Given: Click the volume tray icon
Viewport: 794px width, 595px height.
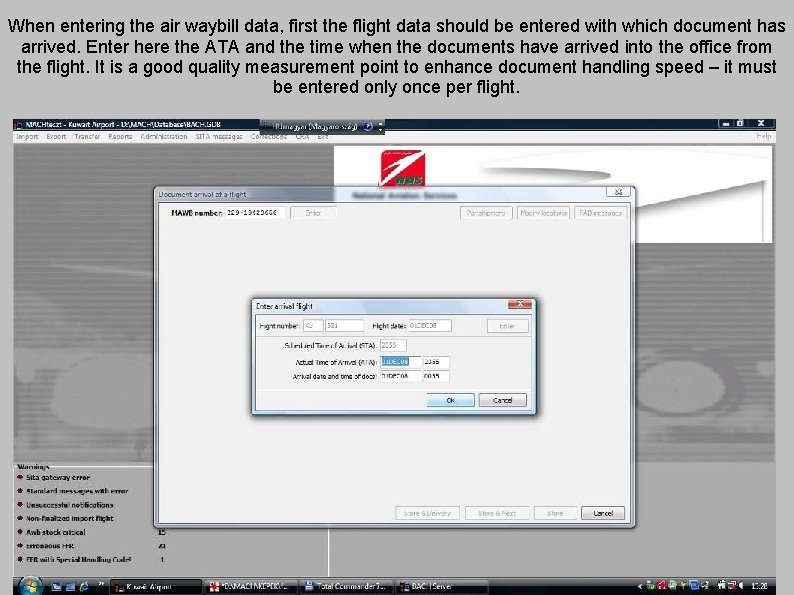Looking at the screenshot, I should click(742, 586).
